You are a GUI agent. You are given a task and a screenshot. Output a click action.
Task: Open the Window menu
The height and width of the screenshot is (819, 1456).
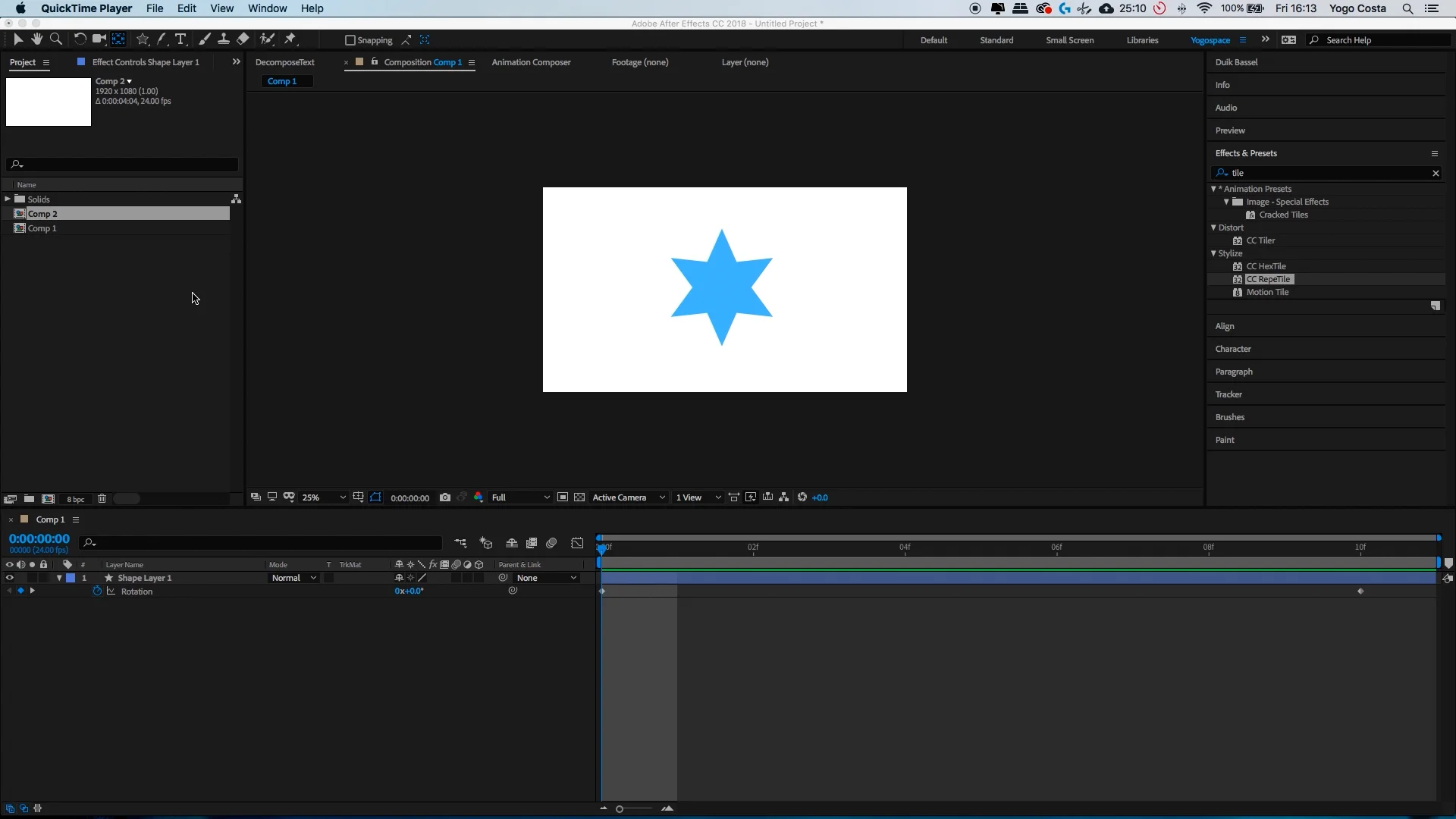[x=267, y=8]
